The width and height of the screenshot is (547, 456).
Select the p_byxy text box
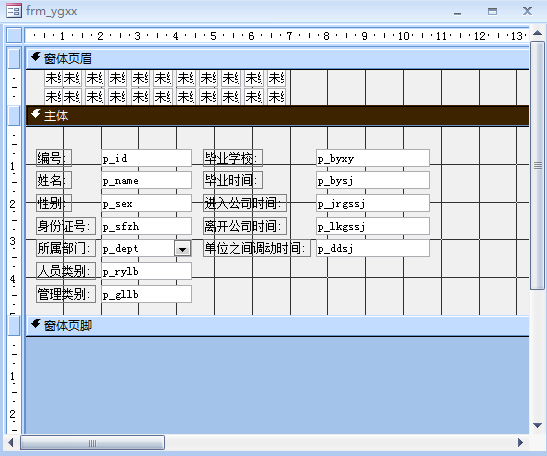(373, 158)
